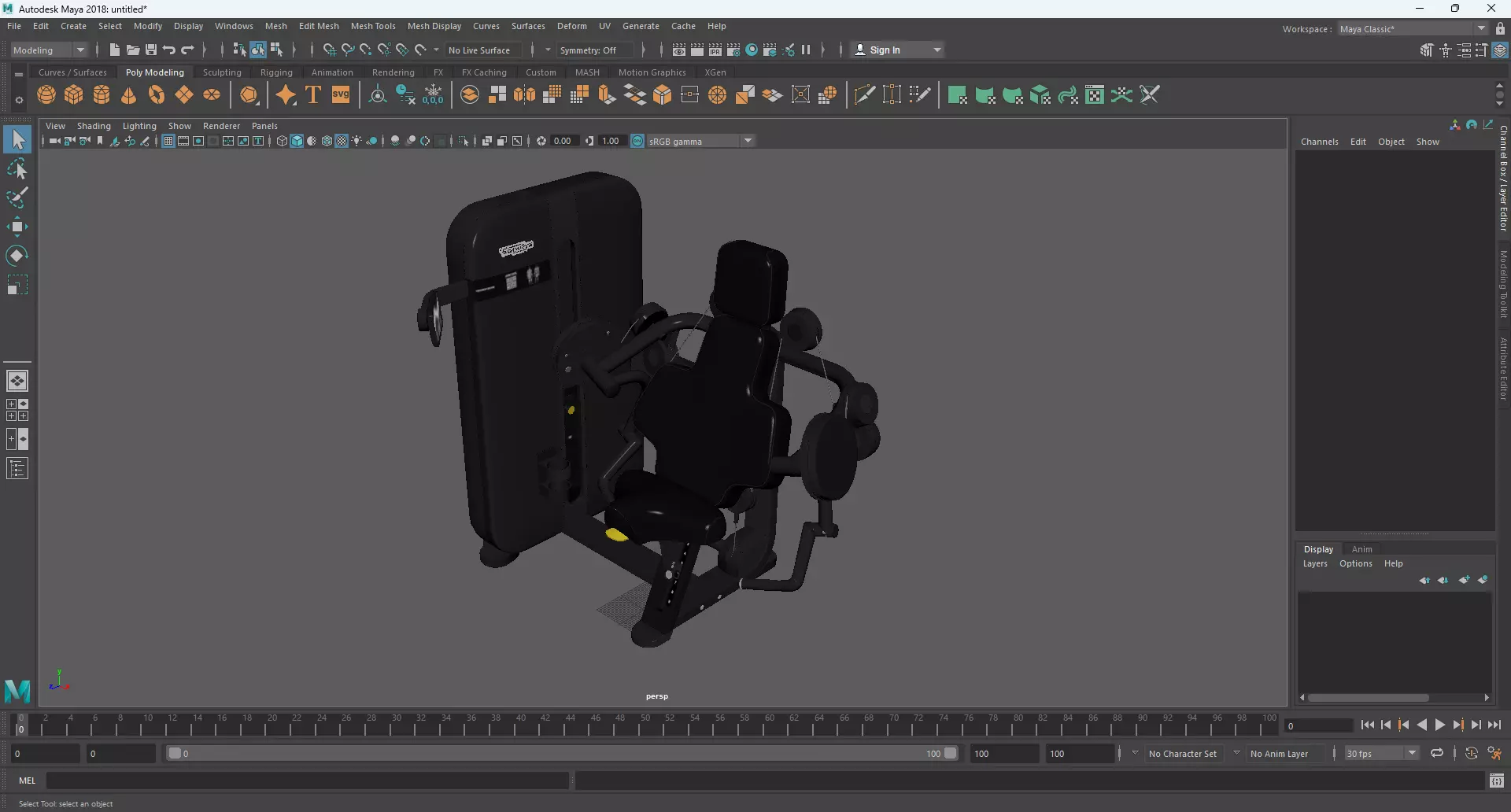Image resolution: width=1511 pixels, height=812 pixels.
Task: Open the Outliner from the layout sidebar
Action: [x=17, y=469]
